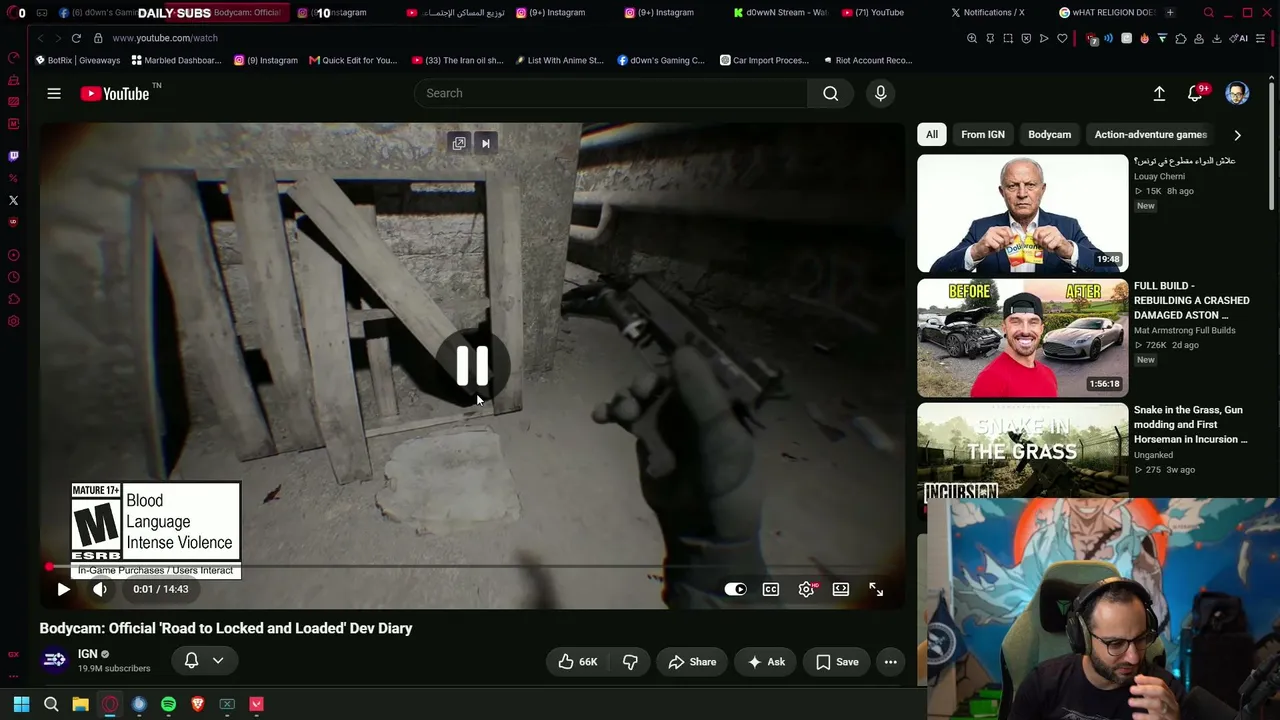Open the Snake in the Grass thumbnail
This screenshot has width=1280, height=720.
tap(1022, 450)
